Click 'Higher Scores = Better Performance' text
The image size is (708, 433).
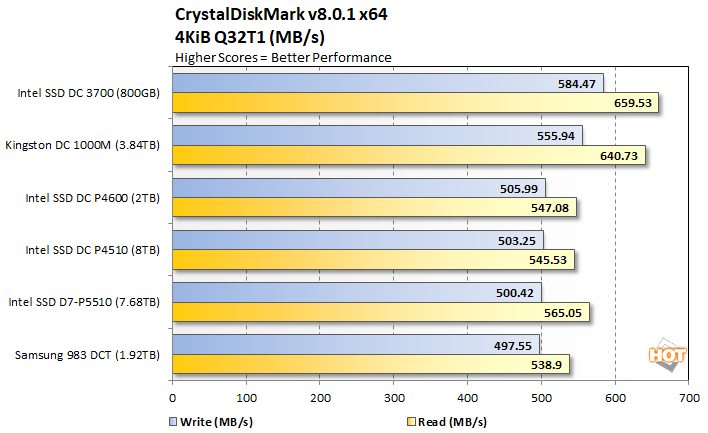point(283,58)
